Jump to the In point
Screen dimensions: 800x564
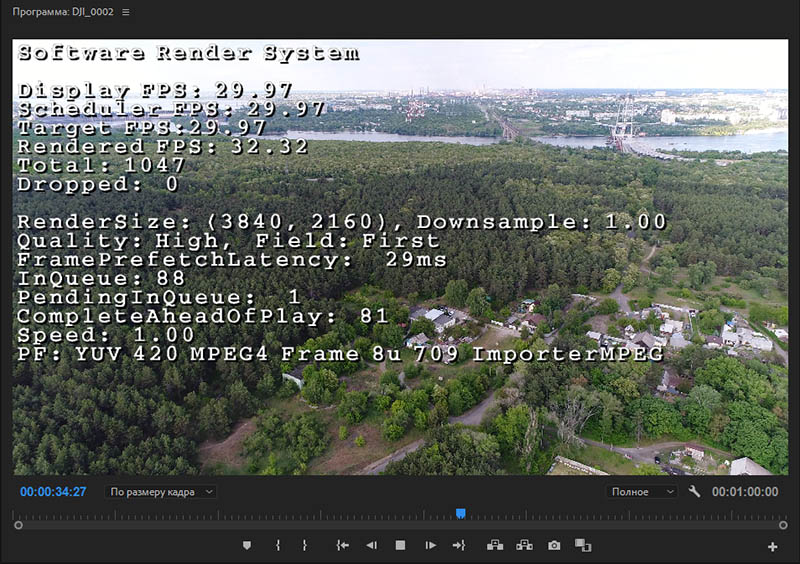click(342, 546)
